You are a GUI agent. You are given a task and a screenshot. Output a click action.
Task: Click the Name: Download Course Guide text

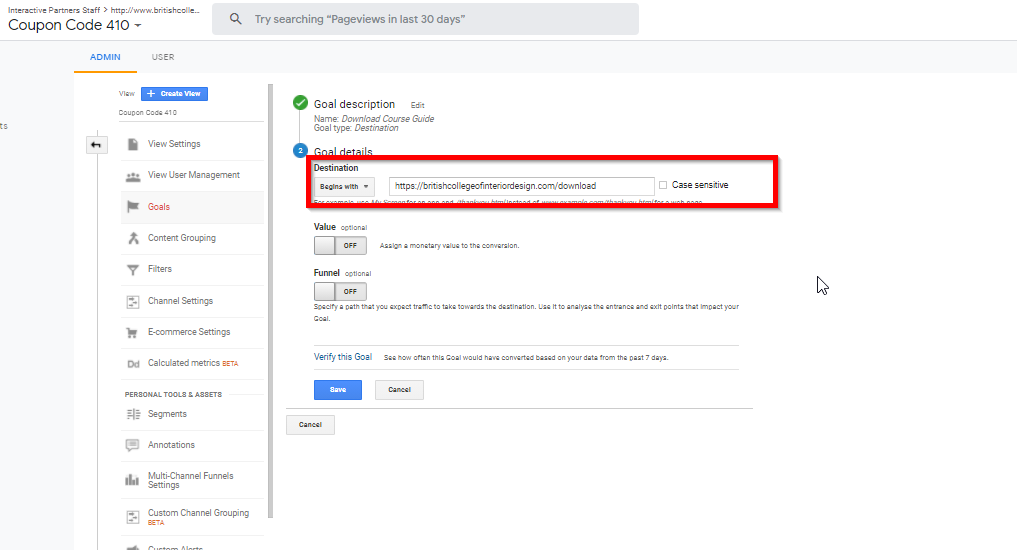[374, 119]
